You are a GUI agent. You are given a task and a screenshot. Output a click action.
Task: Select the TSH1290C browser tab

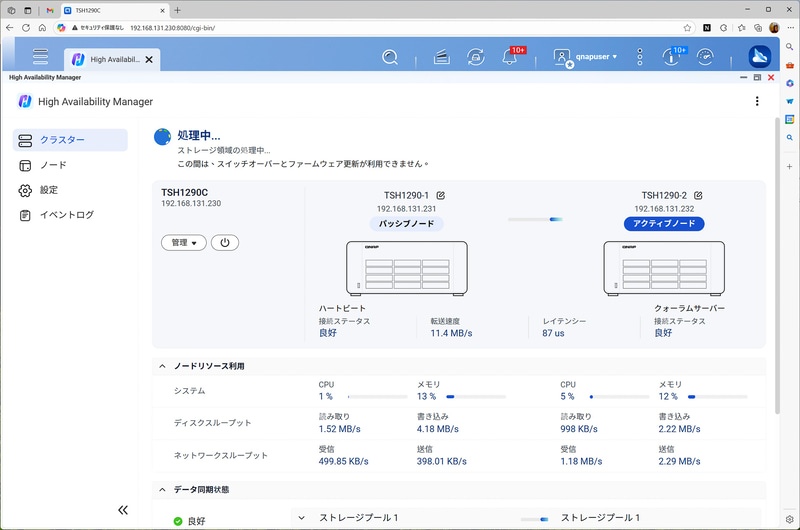(x=115, y=10)
